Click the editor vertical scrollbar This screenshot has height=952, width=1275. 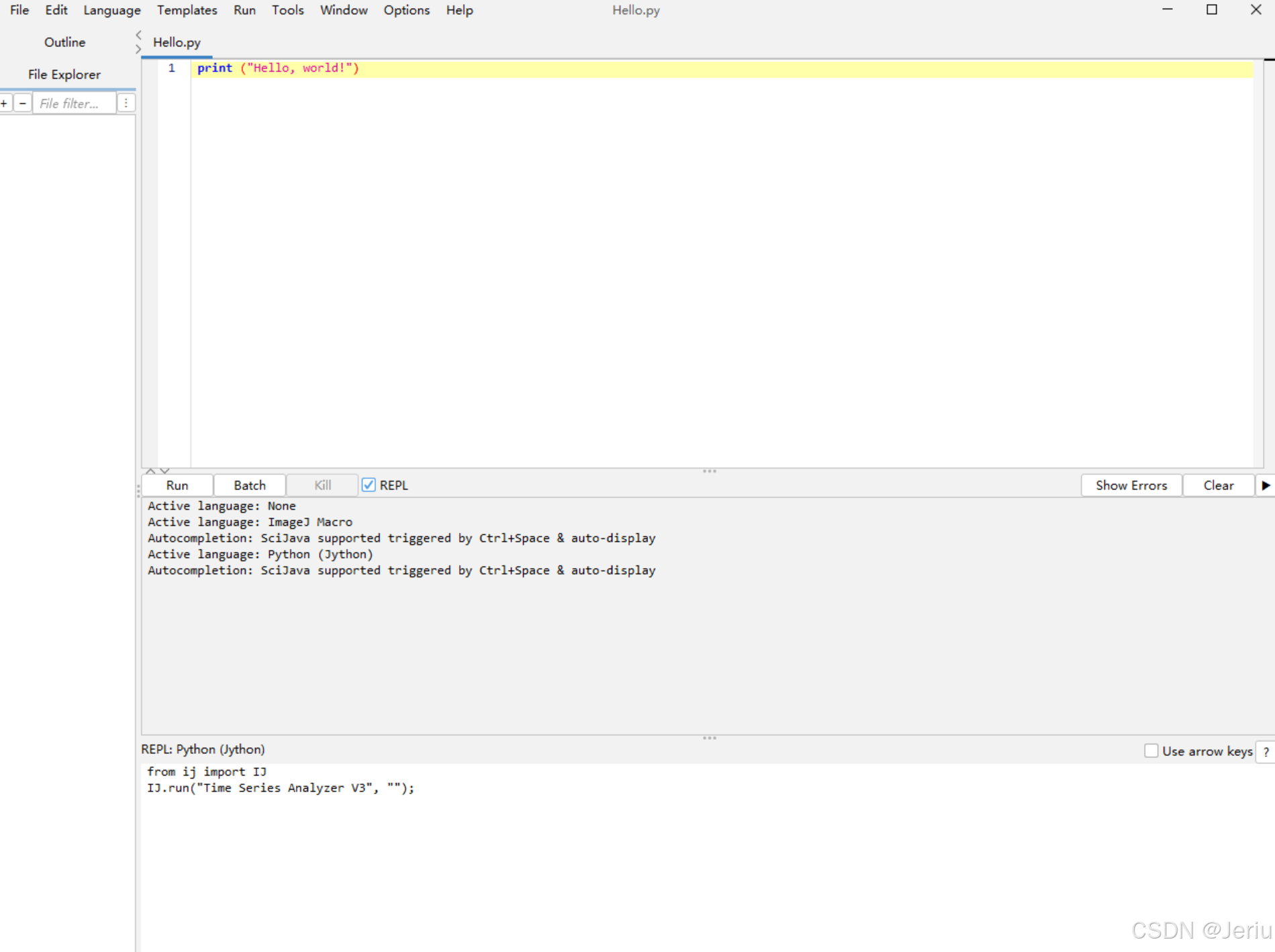tap(1258, 263)
